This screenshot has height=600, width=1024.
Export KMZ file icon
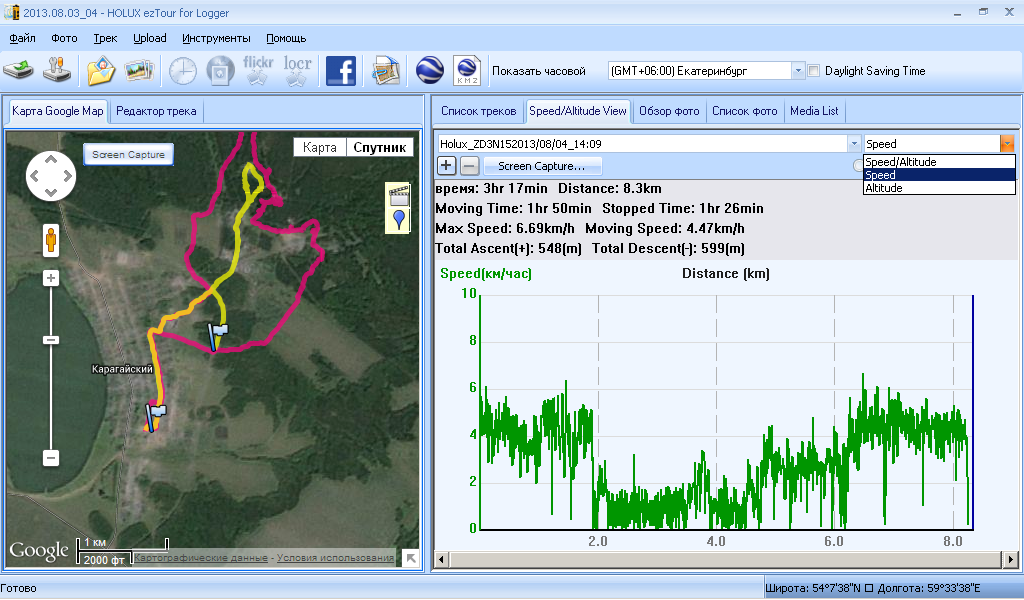[x=468, y=71]
